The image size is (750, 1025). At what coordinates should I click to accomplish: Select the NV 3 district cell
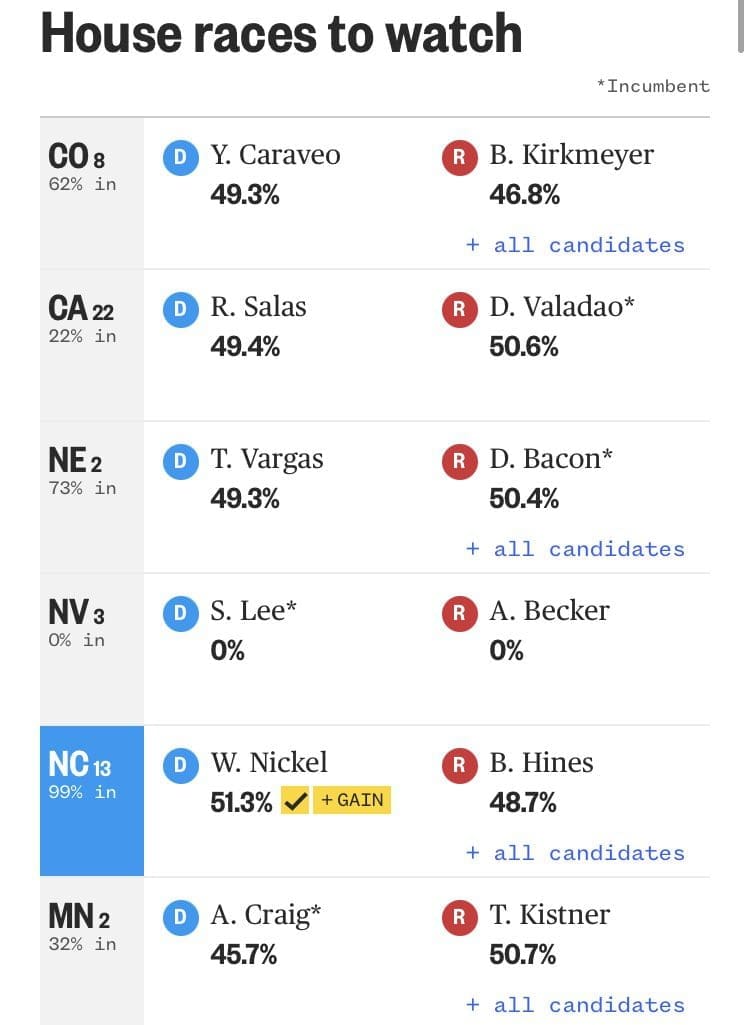coord(92,648)
